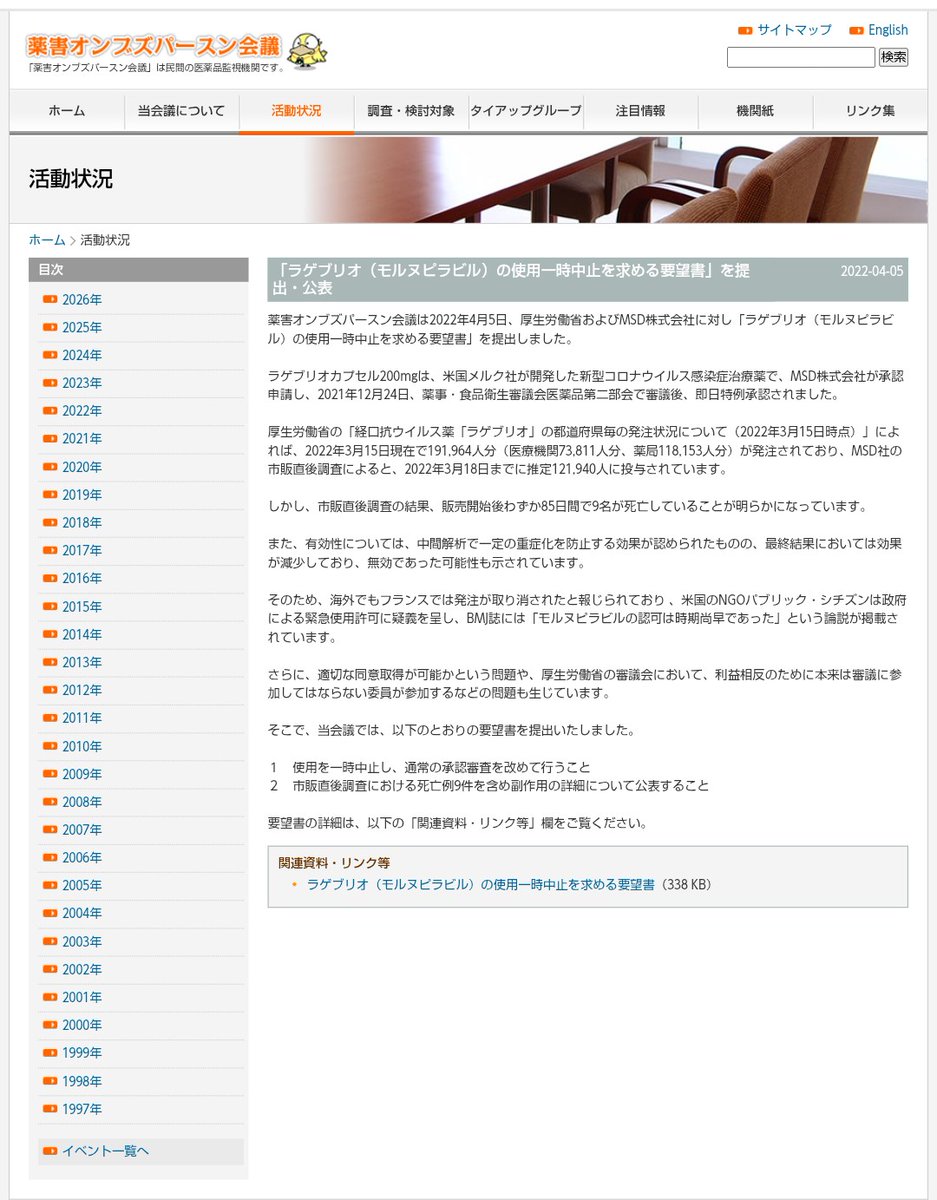Click the orange arrow icon beside English
The image size is (937, 1200).
[856, 30]
